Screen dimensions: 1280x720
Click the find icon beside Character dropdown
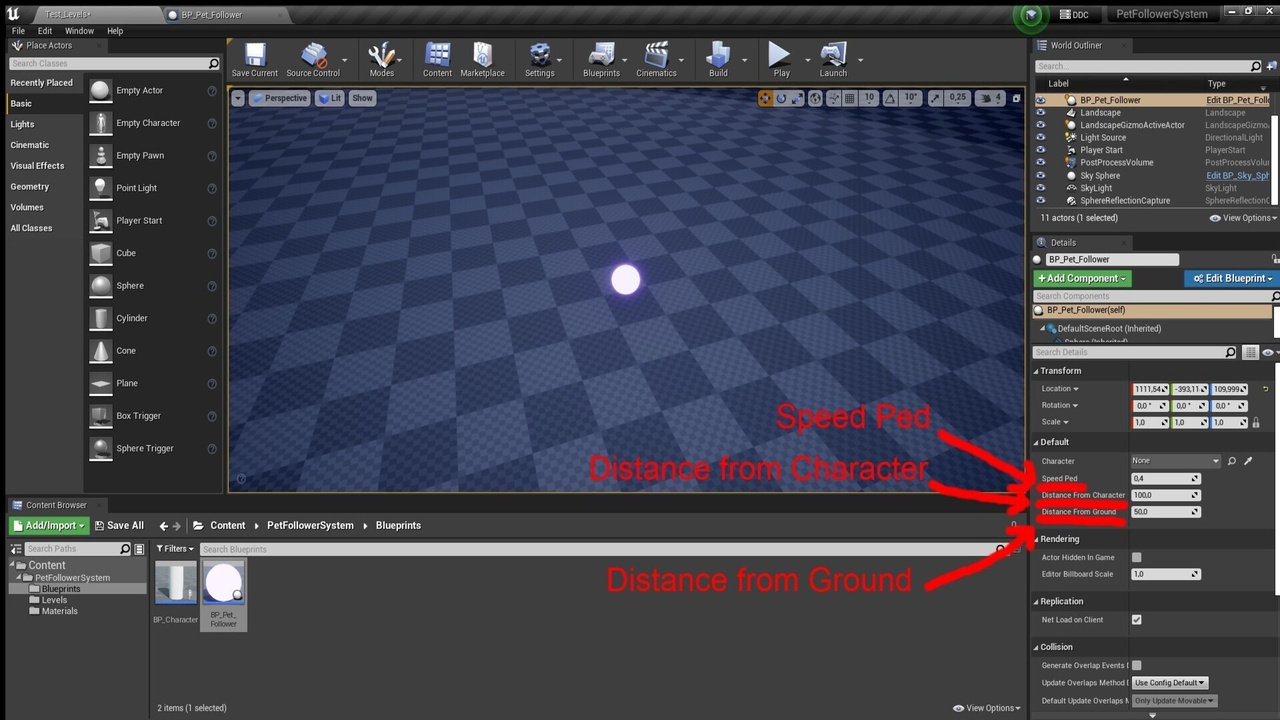pos(1232,461)
